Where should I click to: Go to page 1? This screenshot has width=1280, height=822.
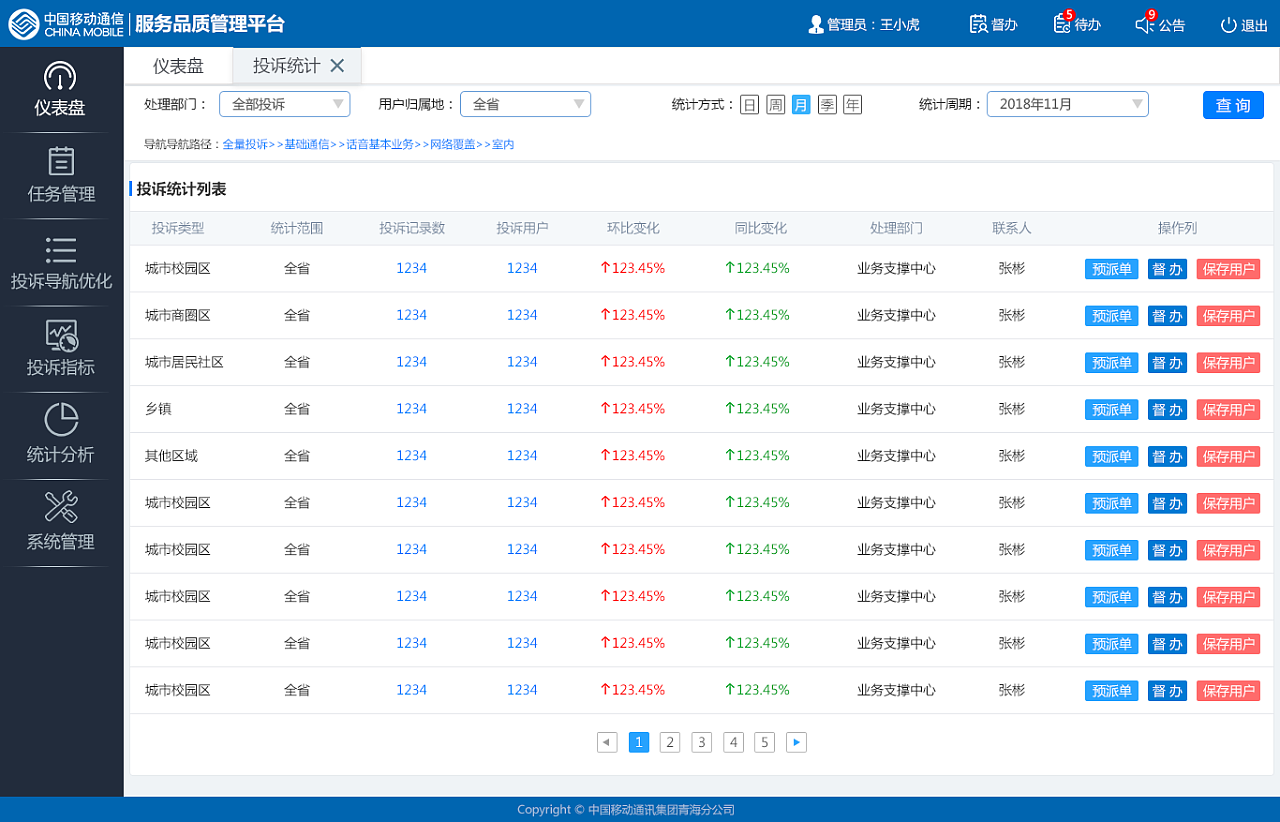pyautogui.click(x=639, y=742)
